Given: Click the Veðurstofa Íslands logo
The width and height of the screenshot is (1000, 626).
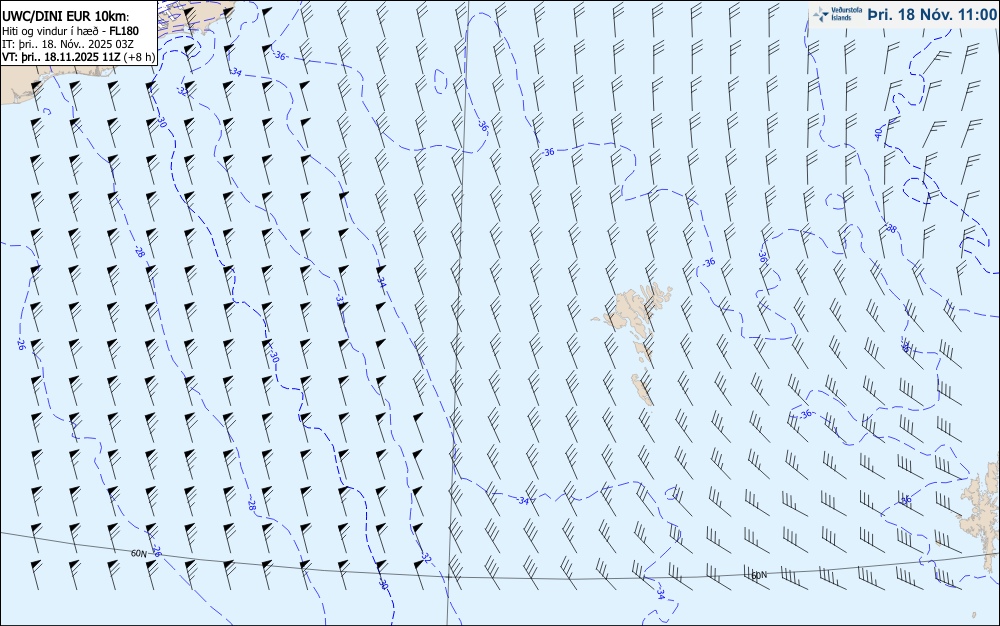Looking at the screenshot, I should (x=839, y=14).
